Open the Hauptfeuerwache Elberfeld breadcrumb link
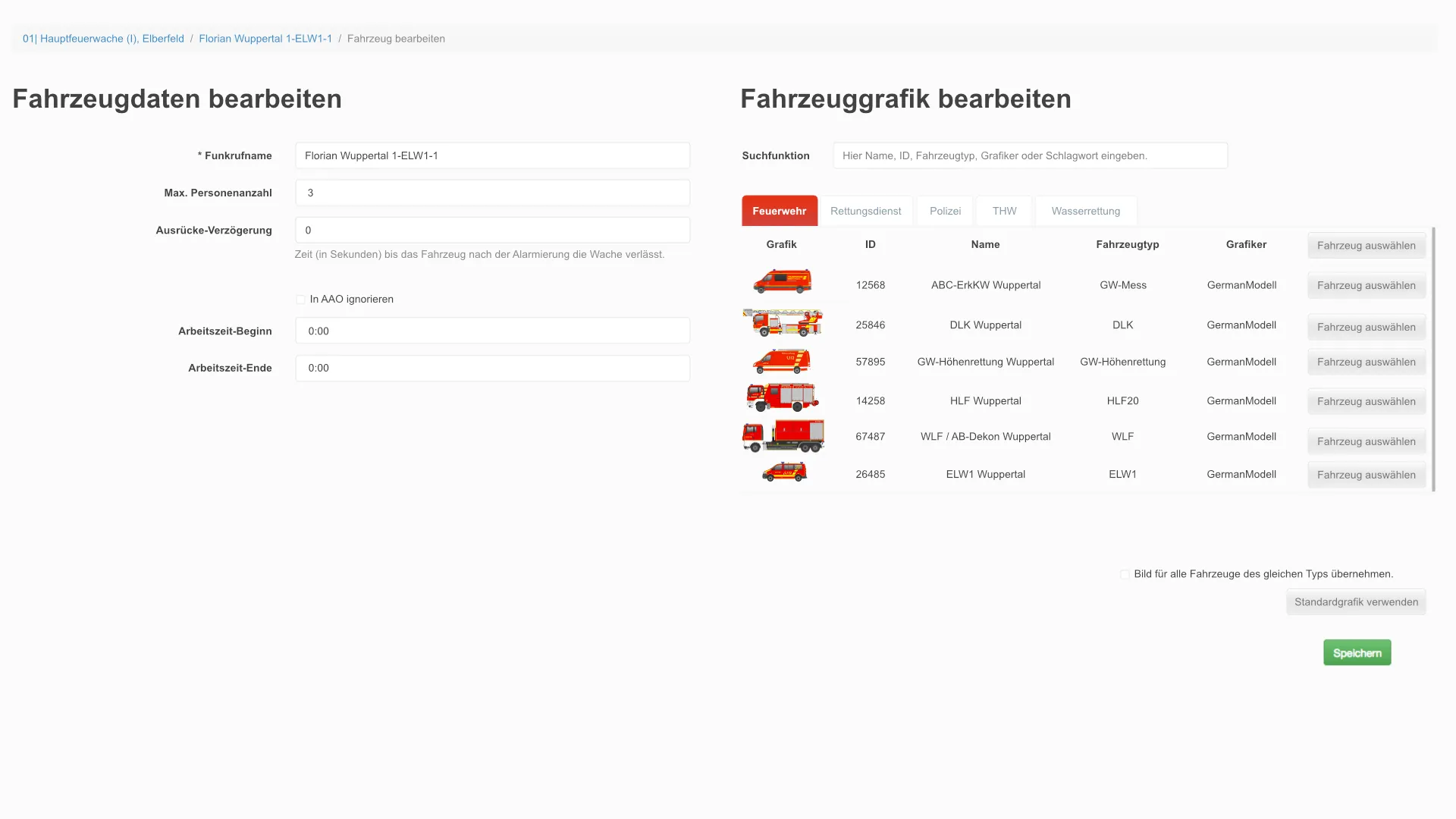 pyautogui.click(x=103, y=39)
